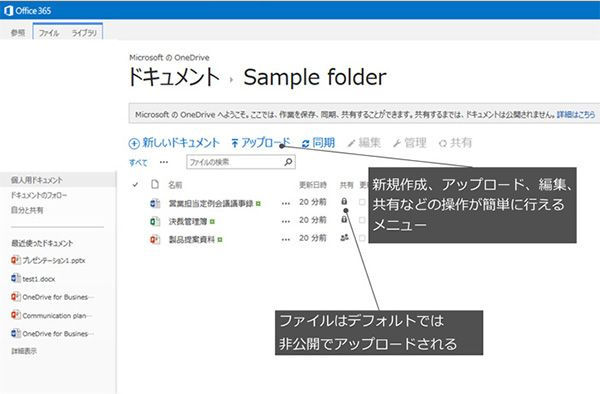
Task: Click lock icon for 営業担当定例会議議事録
Action: point(344,201)
